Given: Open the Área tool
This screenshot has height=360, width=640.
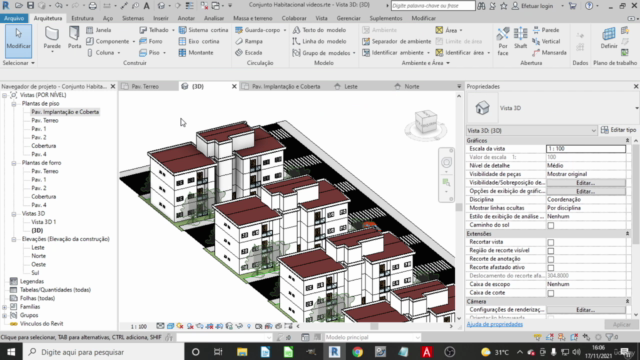Looking at the screenshot, I should [x=447, y=30].
